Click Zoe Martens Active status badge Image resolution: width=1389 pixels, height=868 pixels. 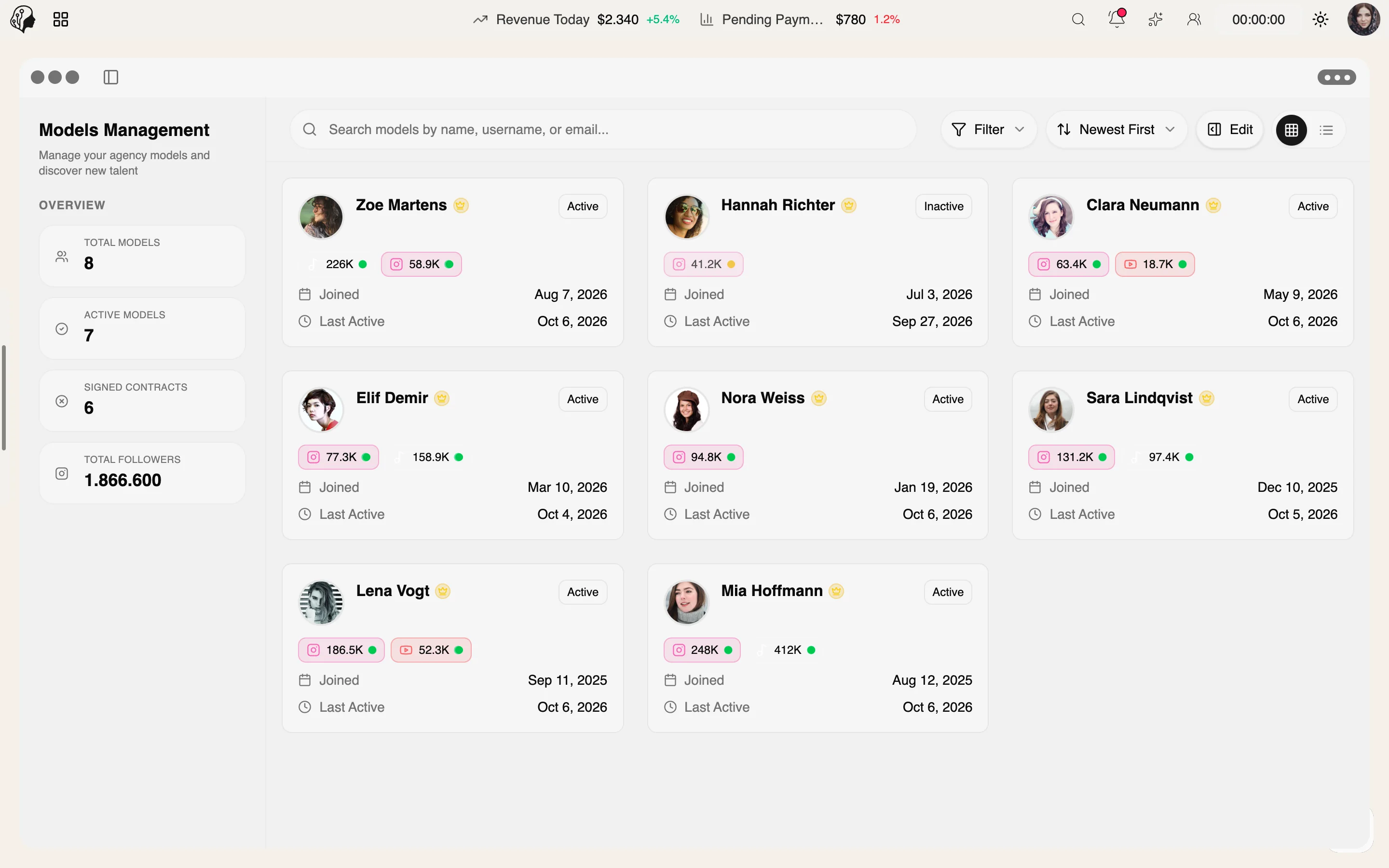pyautogui.click(x=583, y=206)
